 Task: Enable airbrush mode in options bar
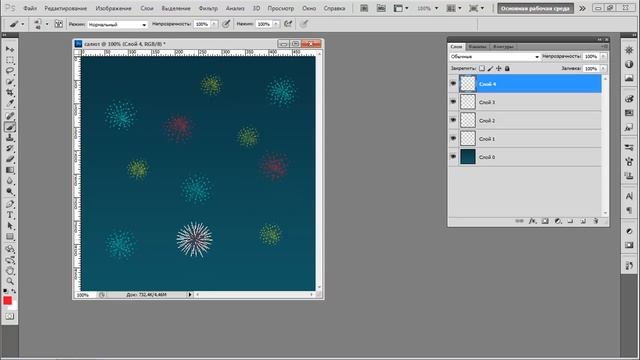coord(288,24)
